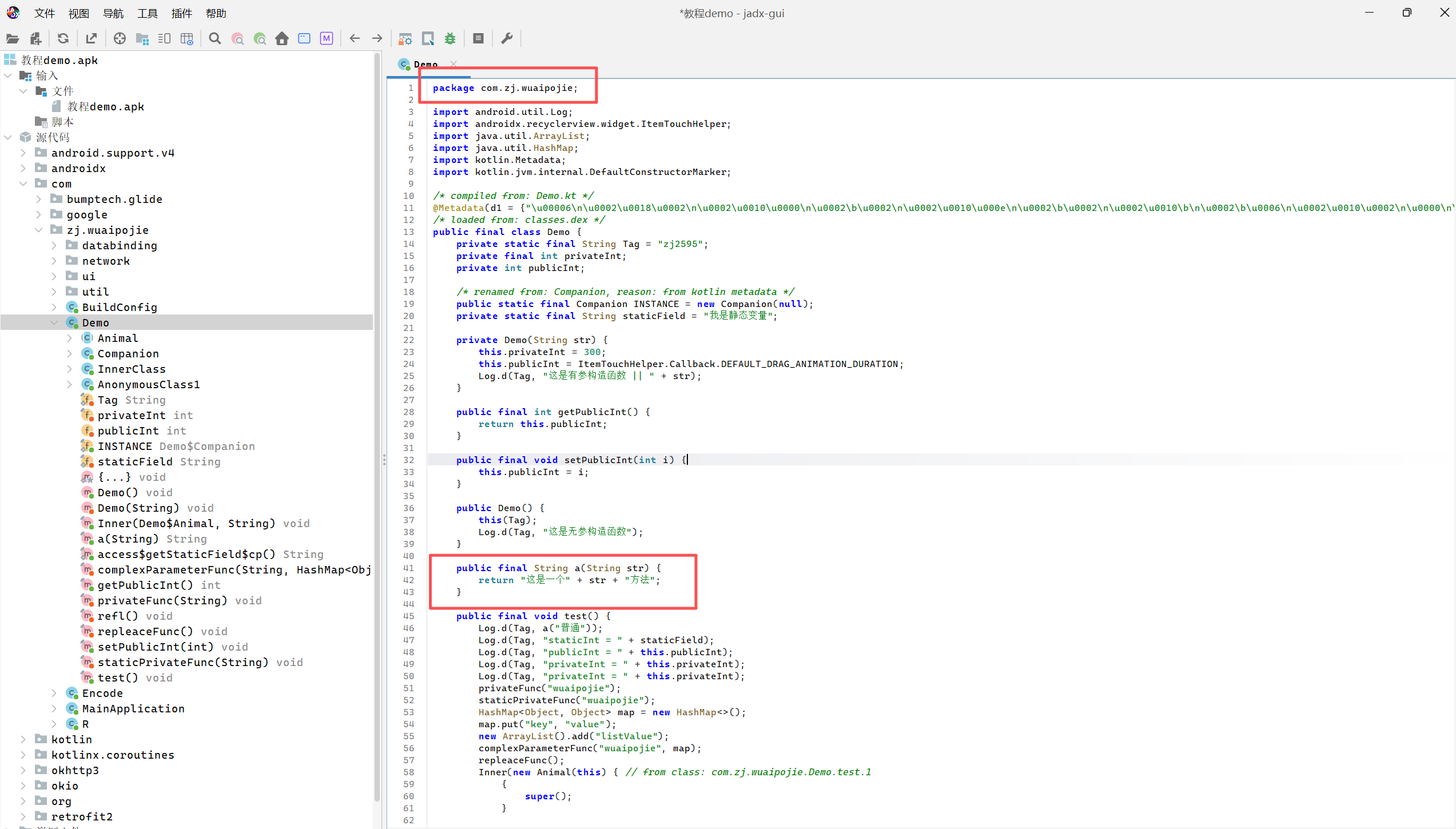1456x829 pixels.
Task: Open the green bug debugger icon
Action: tap(451, 39)
